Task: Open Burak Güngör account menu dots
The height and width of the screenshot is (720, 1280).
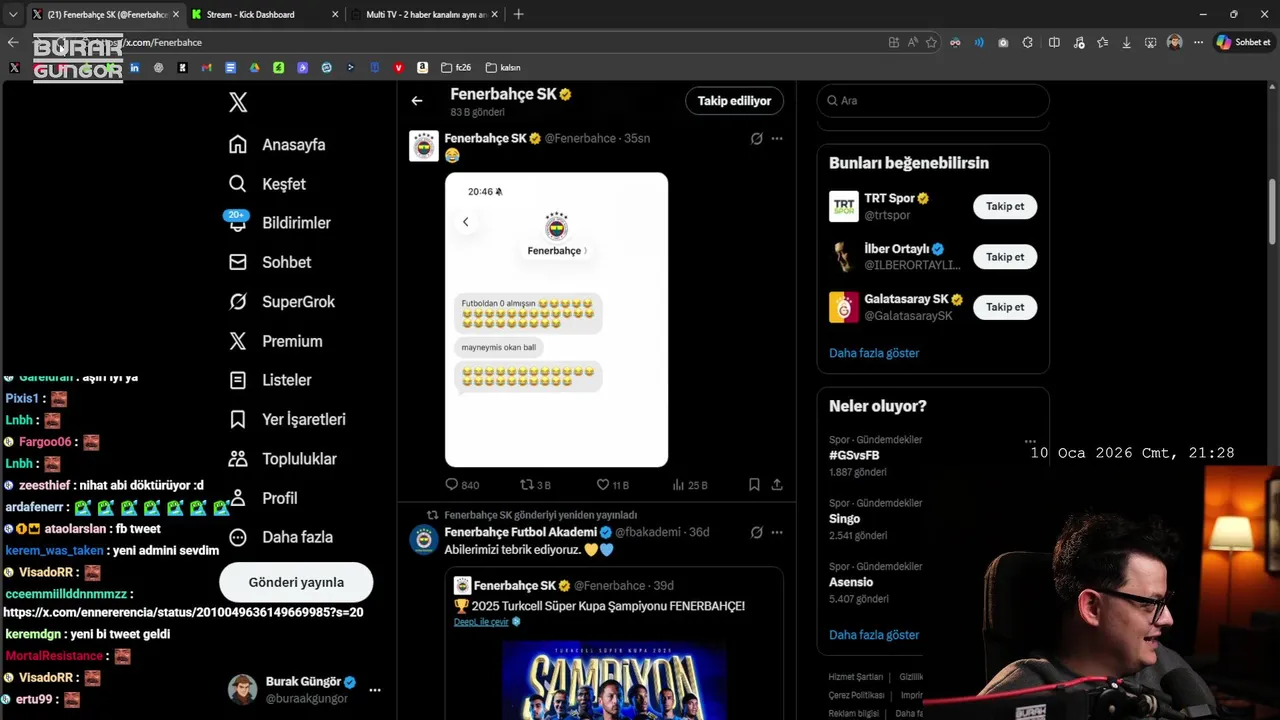Action: click(x=375, y=690)
